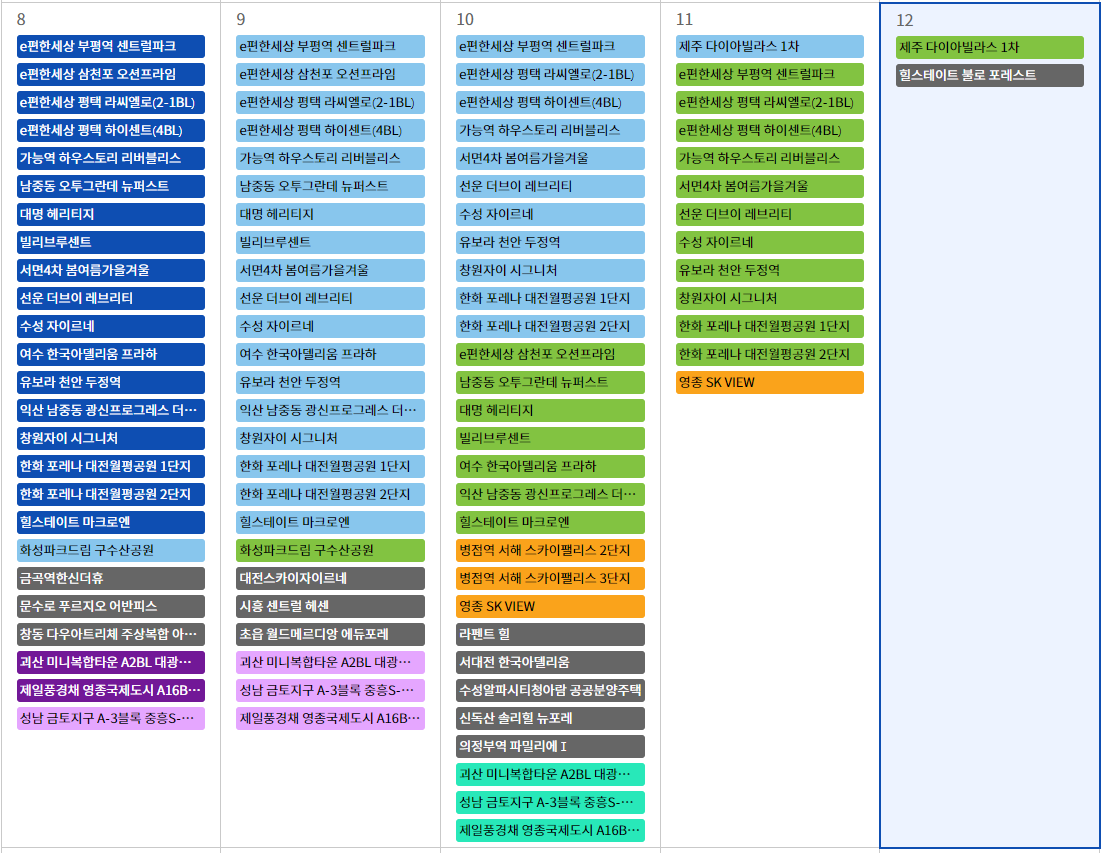Click 유보라 천안 두정역 on day 9
Viewport: 1104px width, 853px height.
coord(330,382)
